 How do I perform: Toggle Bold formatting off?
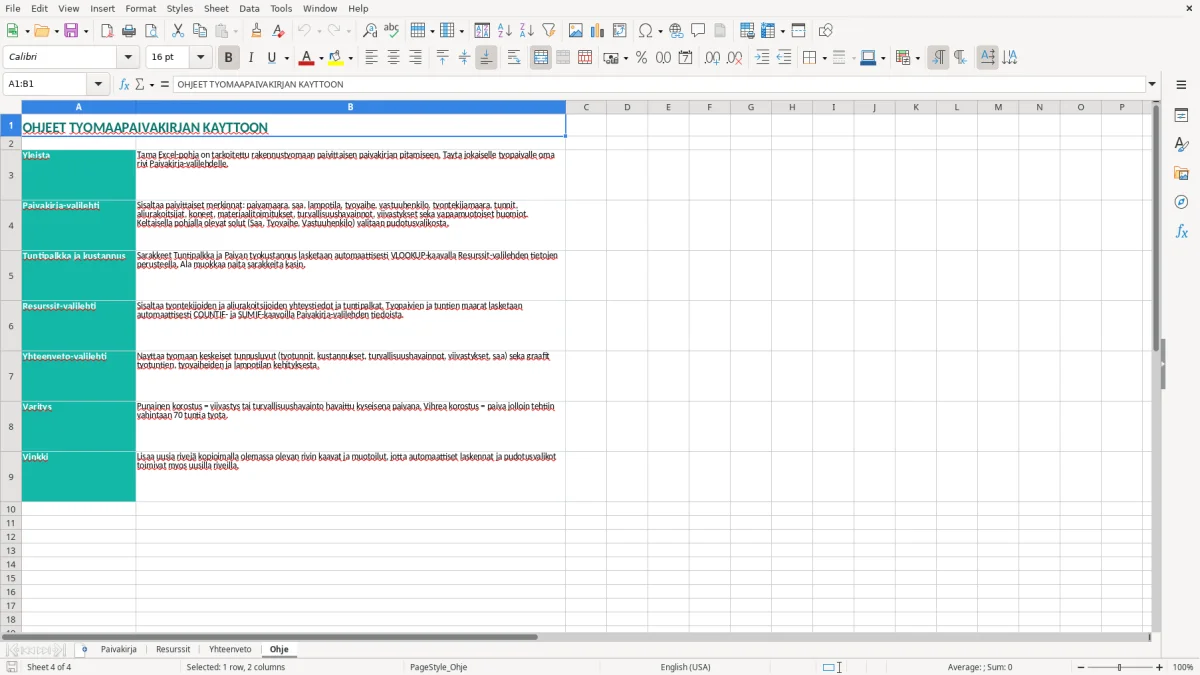click(229, 58)
